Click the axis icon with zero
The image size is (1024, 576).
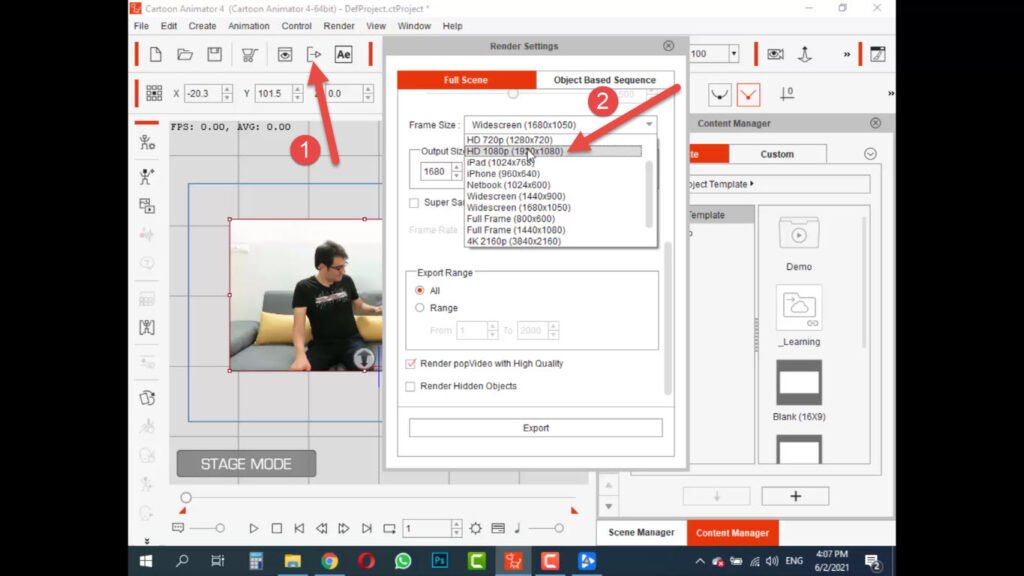point(787,94)
